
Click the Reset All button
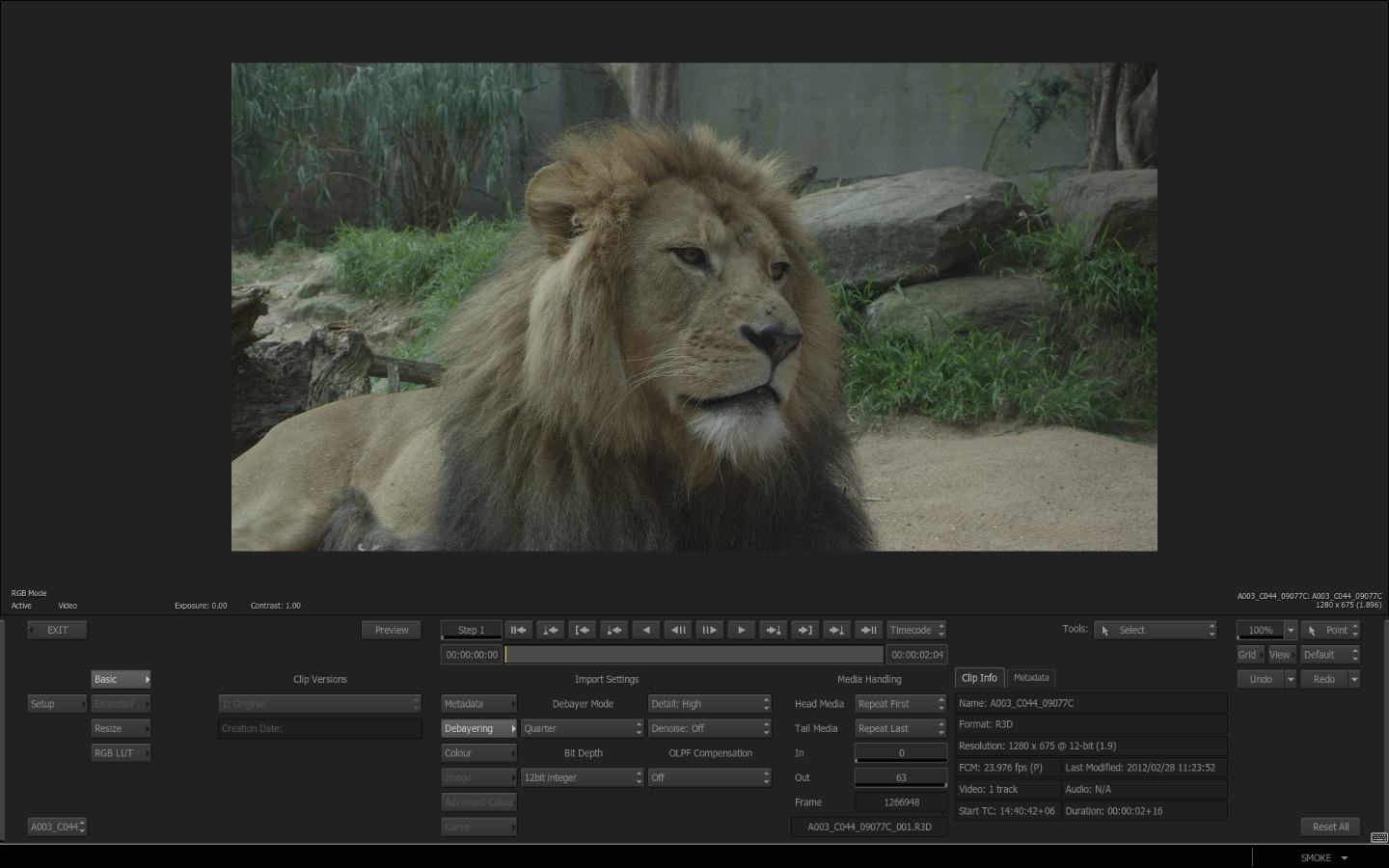tap(1330, 827)
